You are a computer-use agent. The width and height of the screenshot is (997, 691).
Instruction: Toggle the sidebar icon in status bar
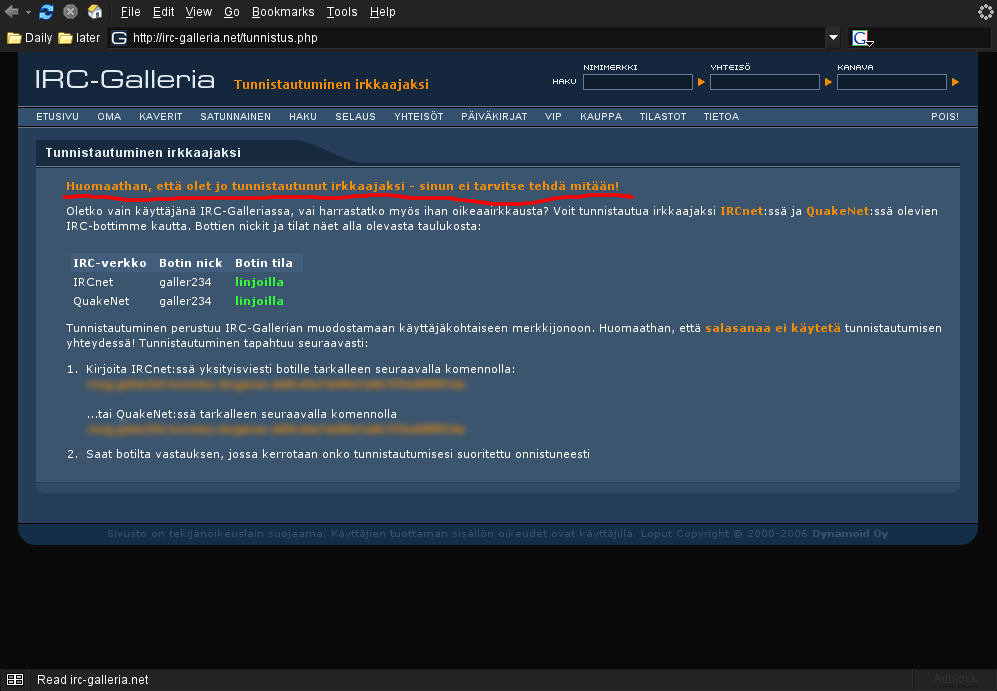[15, 680]
